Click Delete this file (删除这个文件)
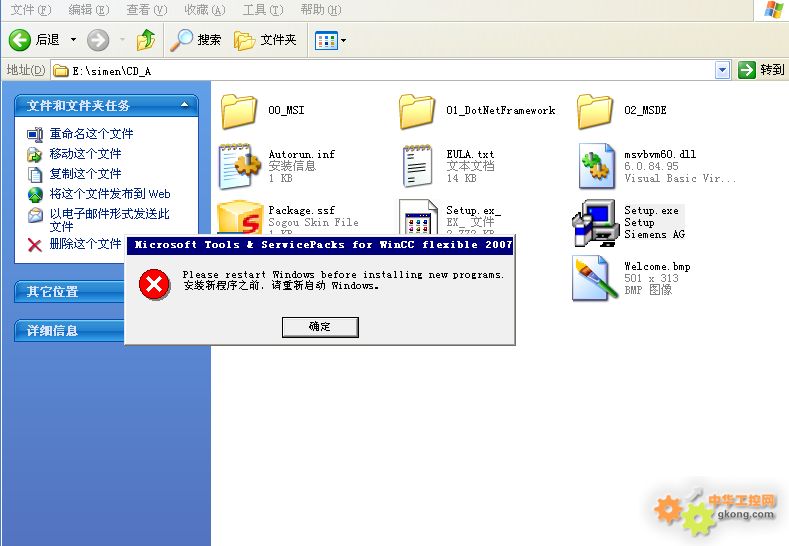 pyautogui.click(x=85, y=244)
